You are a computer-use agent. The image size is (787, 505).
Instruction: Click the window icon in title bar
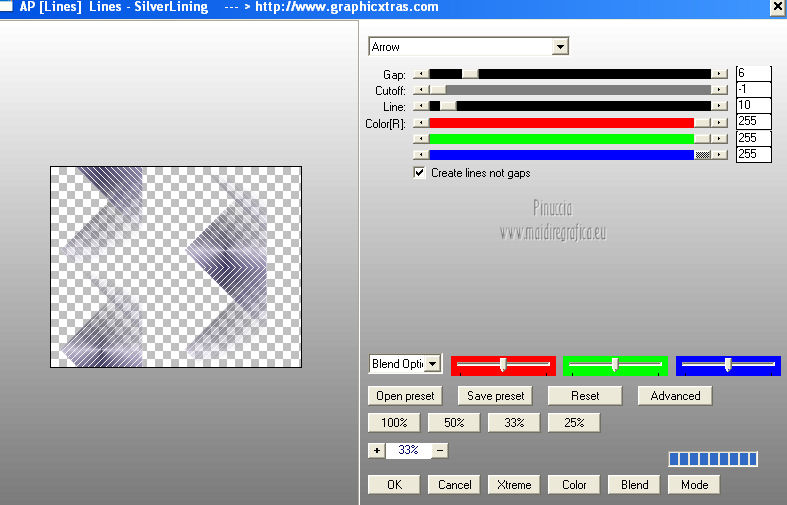pos(6,6)
